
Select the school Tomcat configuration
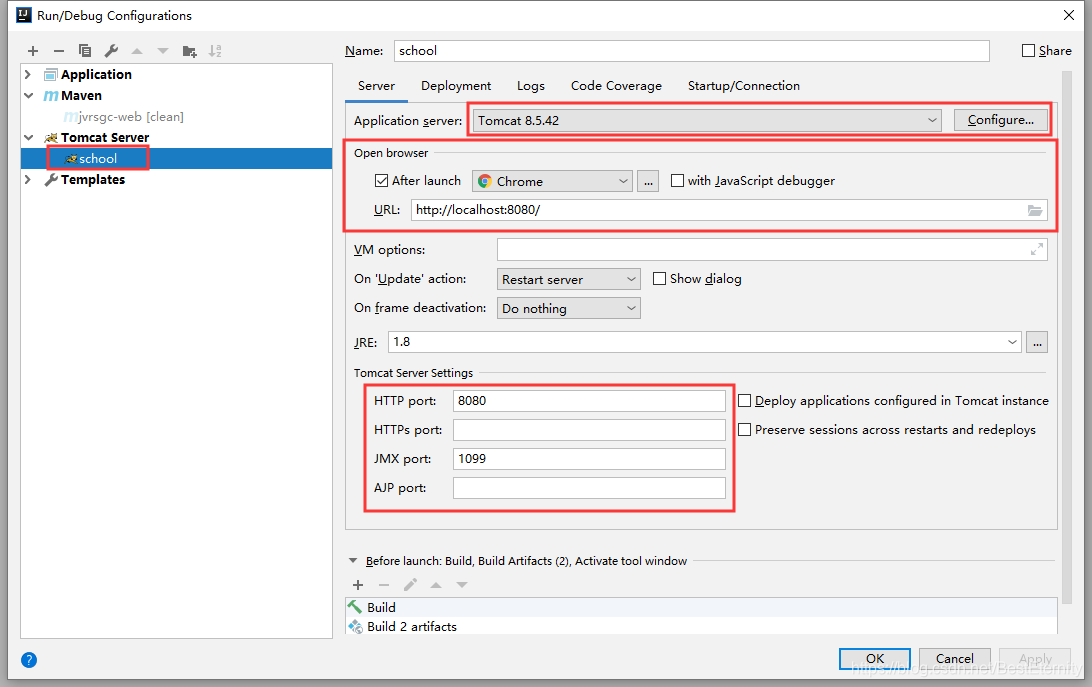(x=176, y=159)
